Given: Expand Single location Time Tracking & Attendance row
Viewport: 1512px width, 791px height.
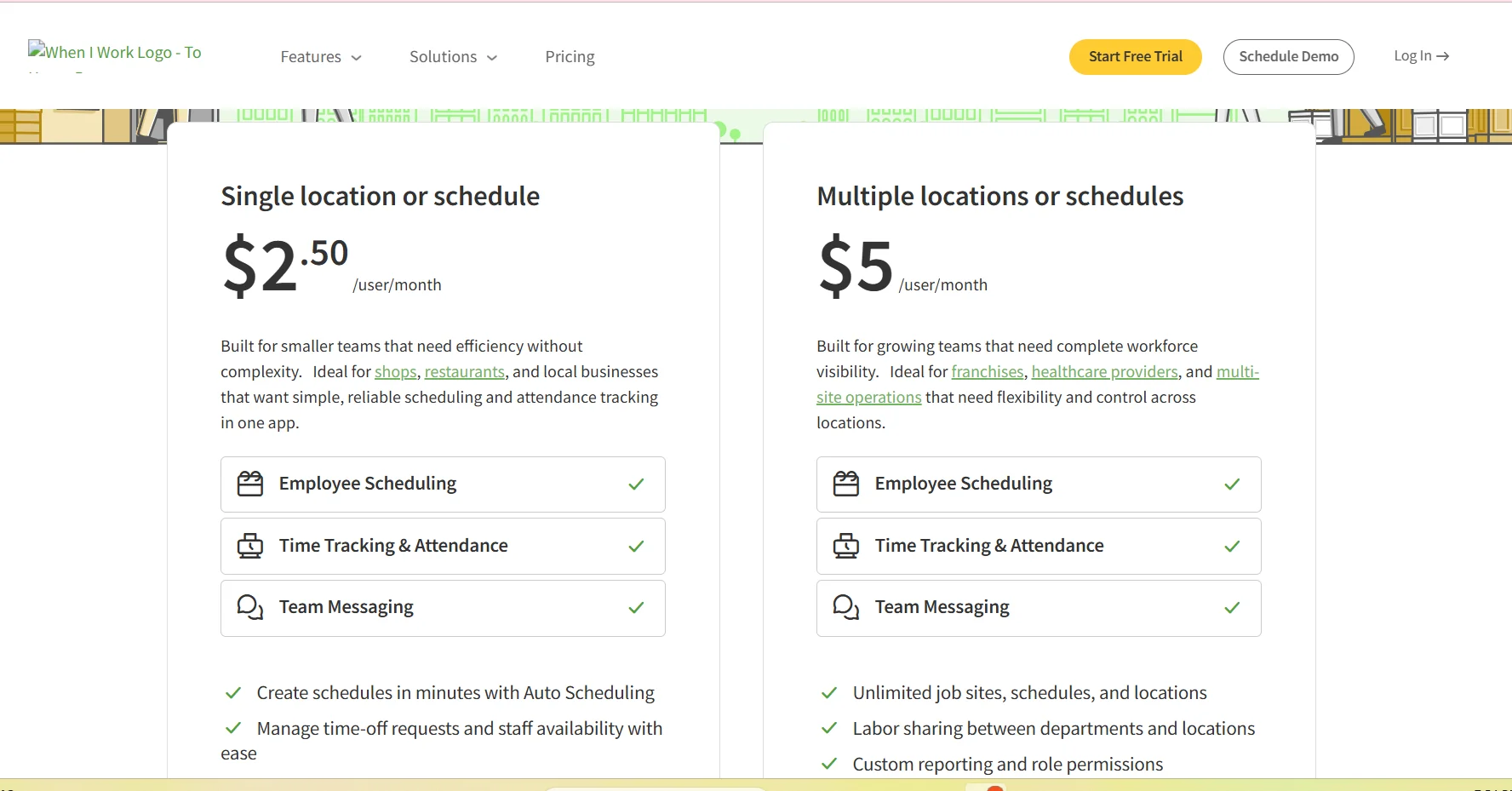Looking at the screenshot, I should tap(443, 546).
